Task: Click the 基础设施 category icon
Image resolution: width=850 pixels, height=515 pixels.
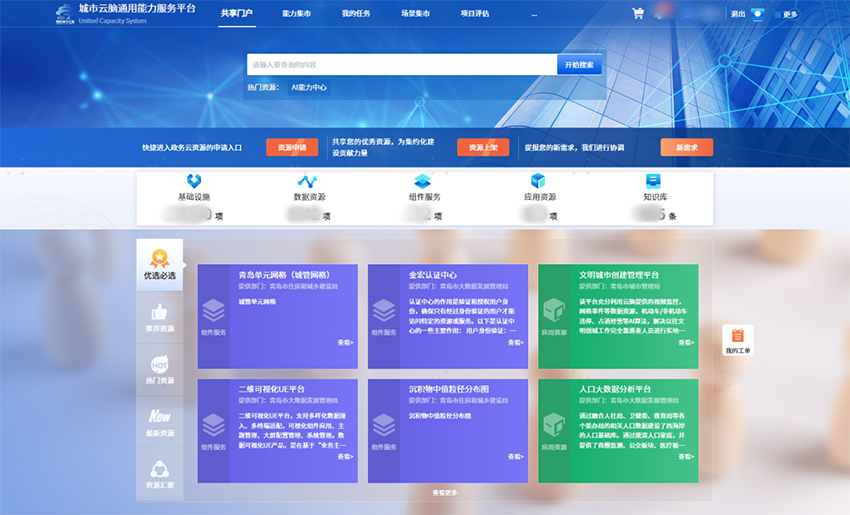Action: click(x=194, y=181)
